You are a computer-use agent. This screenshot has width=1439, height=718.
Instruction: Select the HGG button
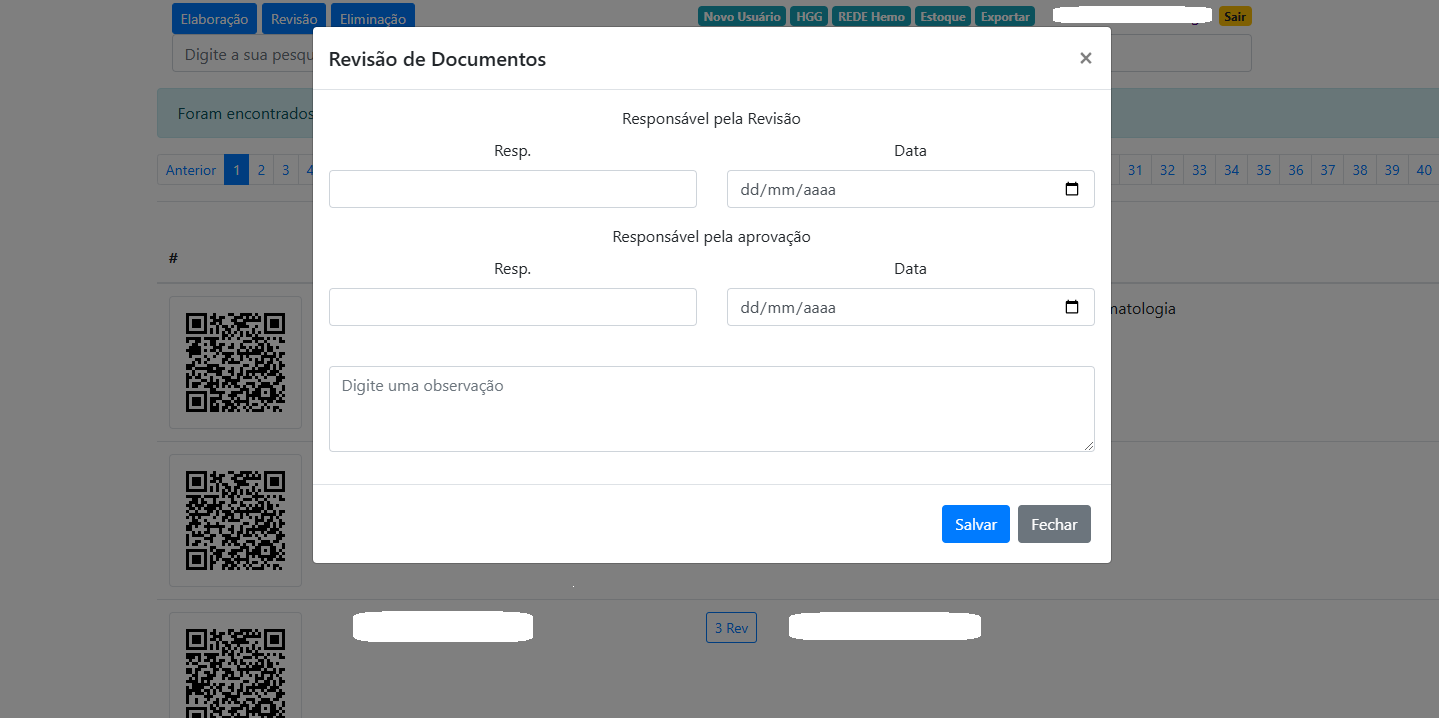810,17
